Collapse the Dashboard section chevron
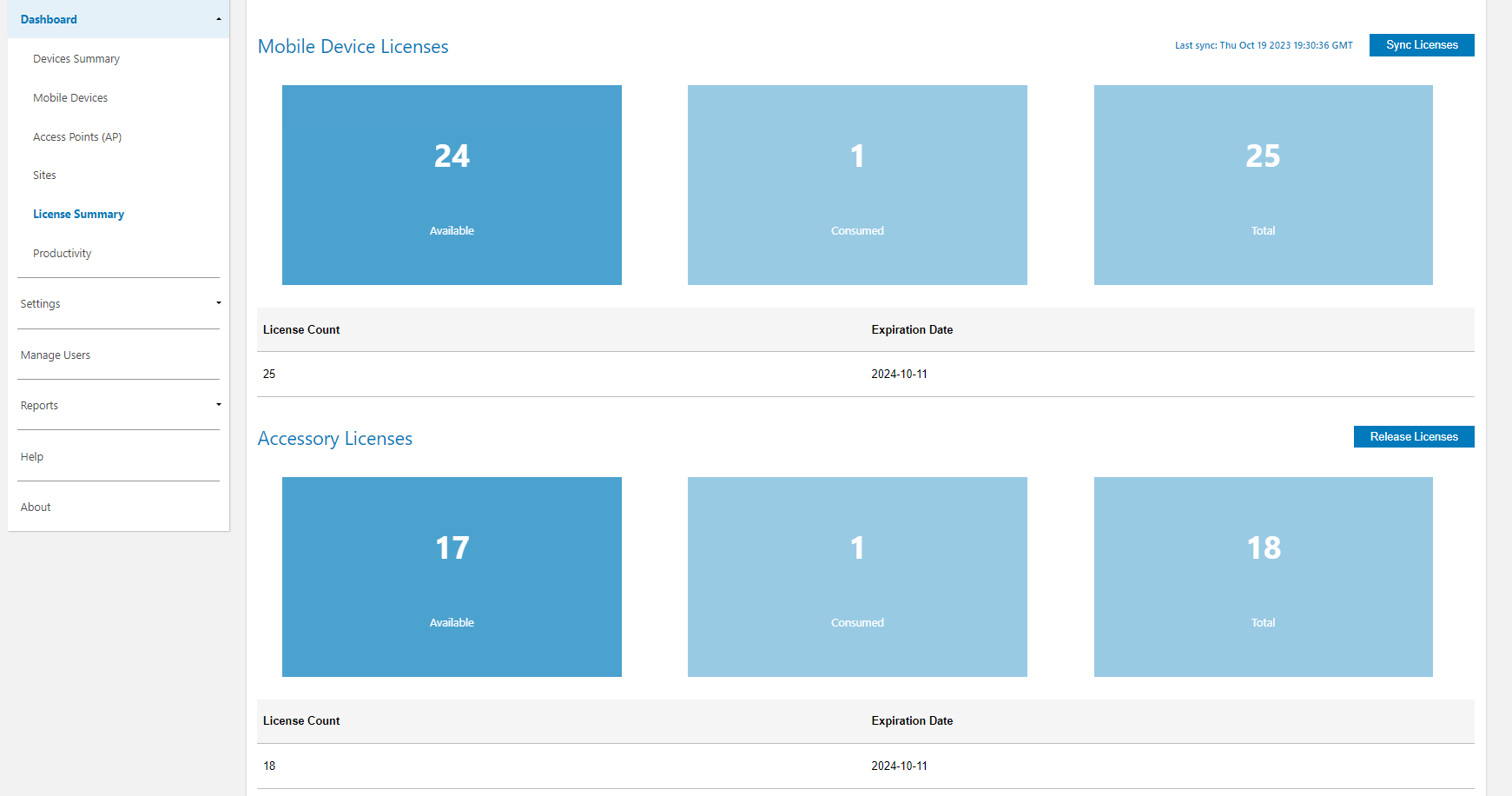 (218, 18)
